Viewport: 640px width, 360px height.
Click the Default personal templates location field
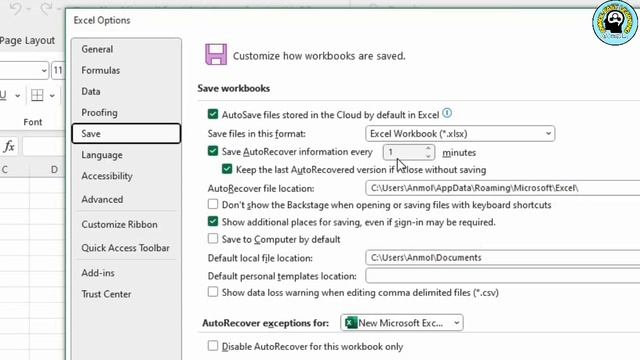[x=502, y=276]
